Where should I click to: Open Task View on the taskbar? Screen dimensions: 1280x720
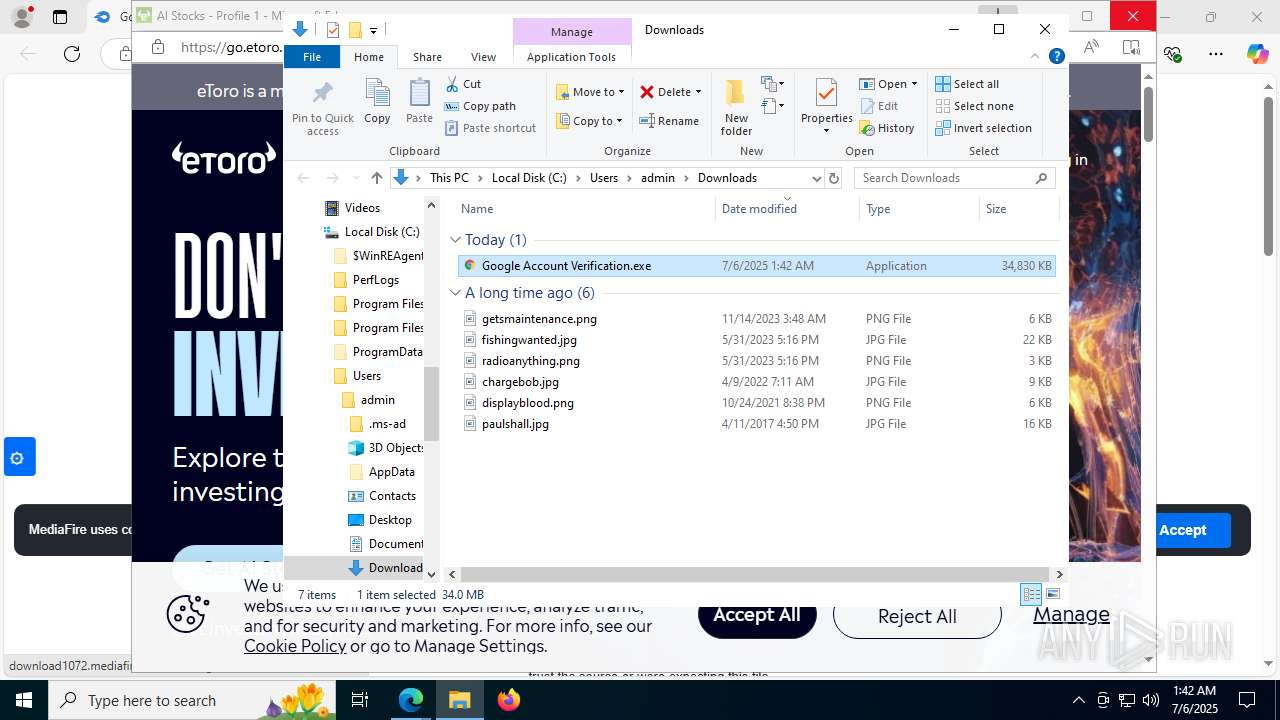tap(361, 700)
